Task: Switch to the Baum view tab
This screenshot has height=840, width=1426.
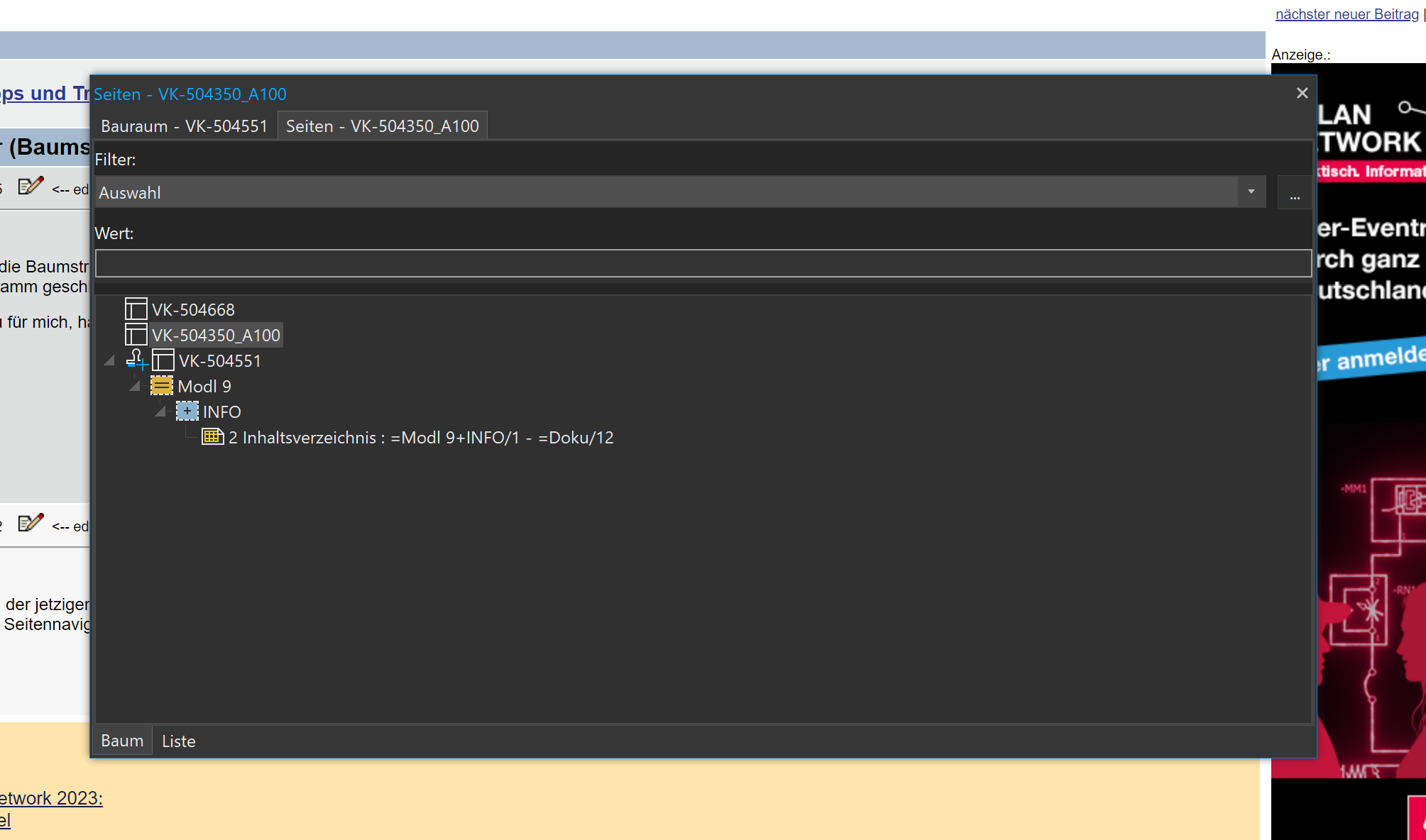Action: [x=122, y=741]
